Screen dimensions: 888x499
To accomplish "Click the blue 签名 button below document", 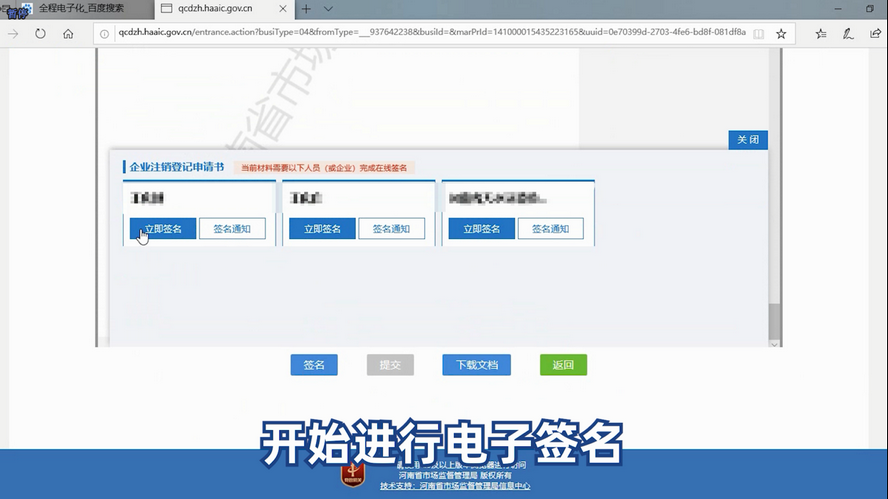I will (x=314, y=365).
